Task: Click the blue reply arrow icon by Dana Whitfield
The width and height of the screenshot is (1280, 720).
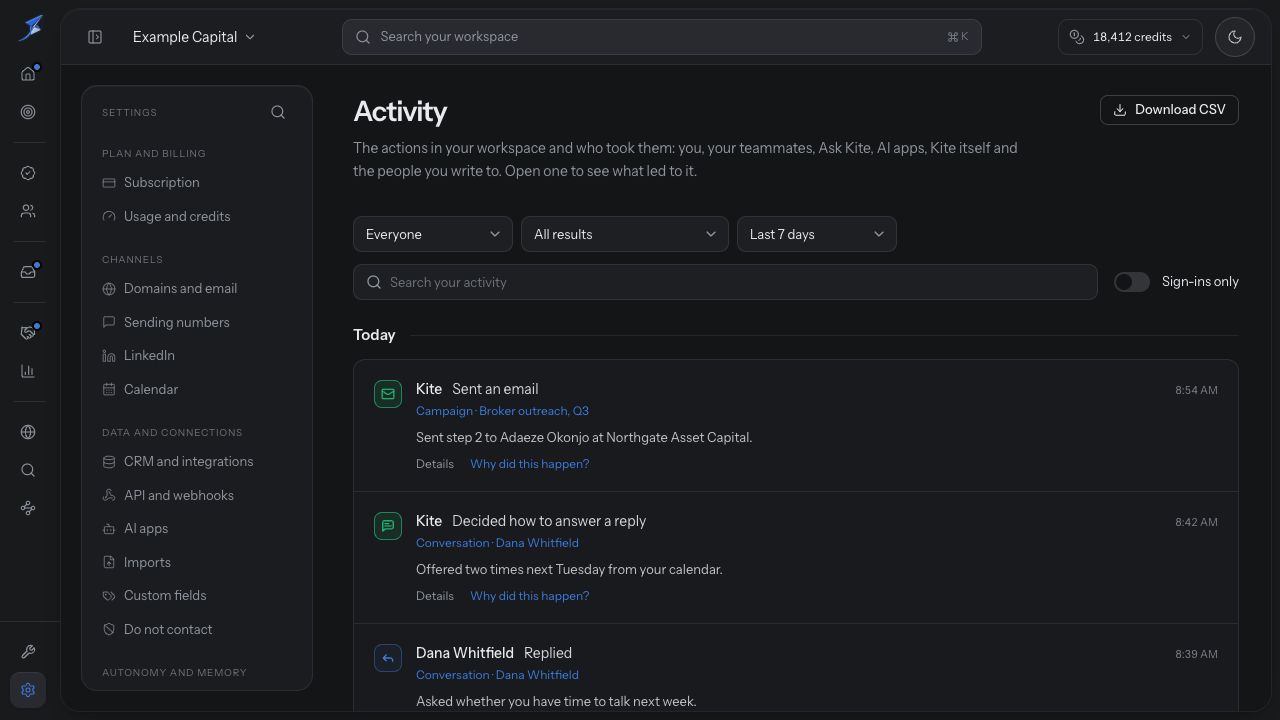Action: coord(388,658)
